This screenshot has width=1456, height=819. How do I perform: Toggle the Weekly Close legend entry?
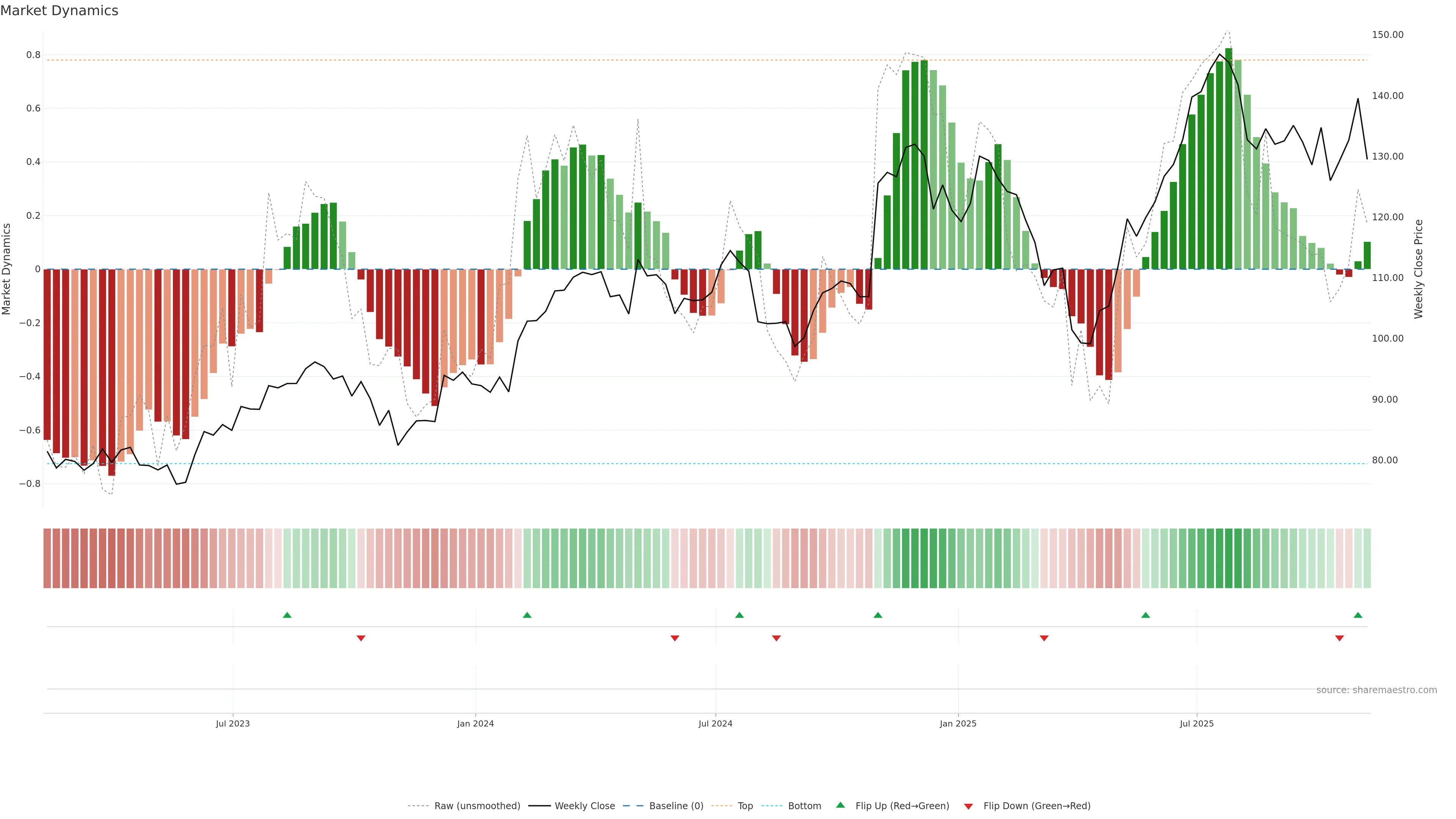[584, 806]
